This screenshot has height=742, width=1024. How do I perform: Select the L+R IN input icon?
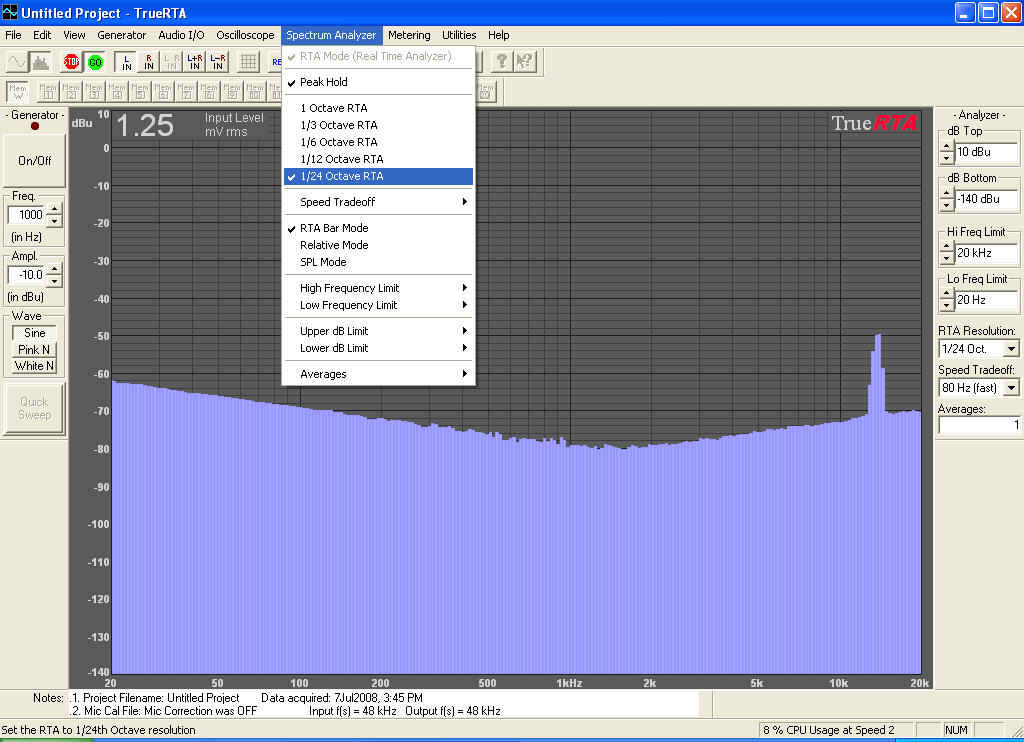(x=195, y=62)
